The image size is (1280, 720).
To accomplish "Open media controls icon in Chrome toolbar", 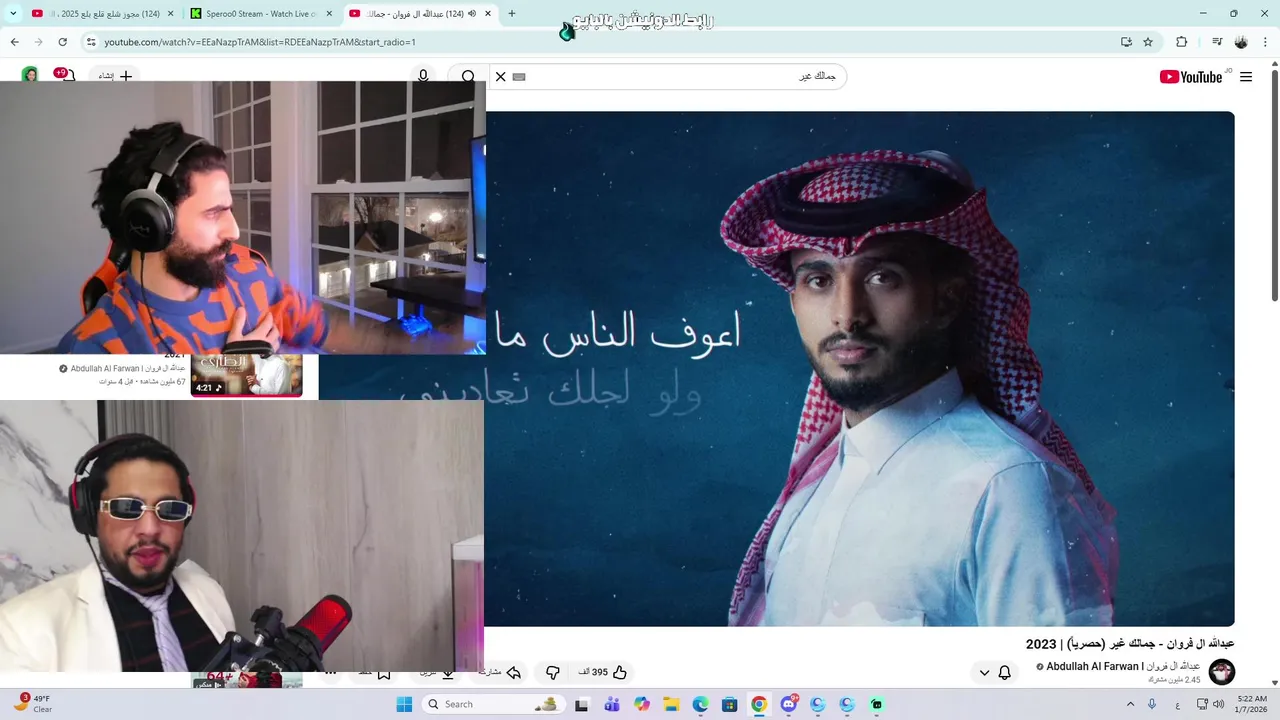I will pyautogui.click(x=1217, y=42).
